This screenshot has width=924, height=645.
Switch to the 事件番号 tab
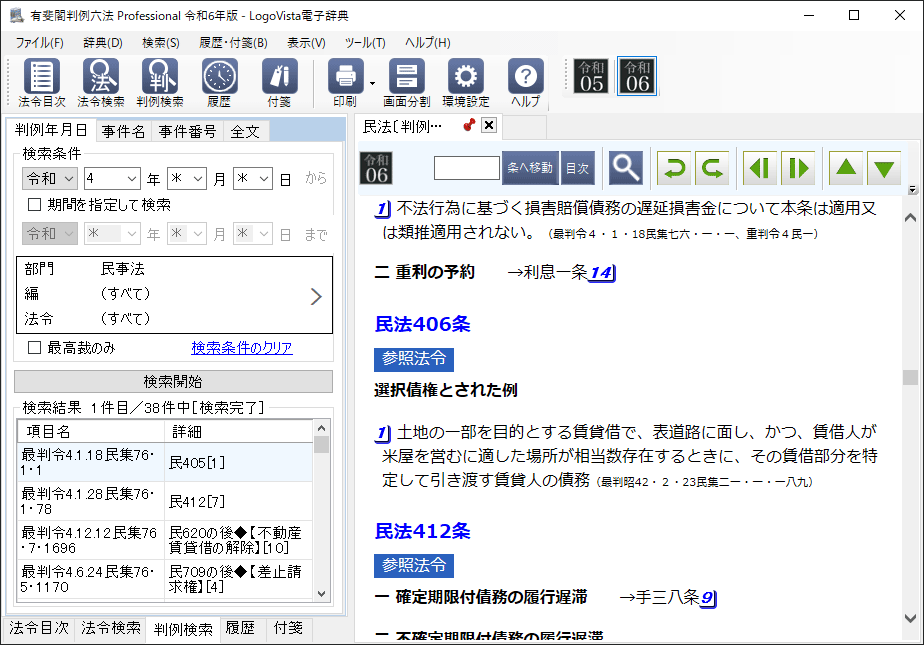(186, 131)
